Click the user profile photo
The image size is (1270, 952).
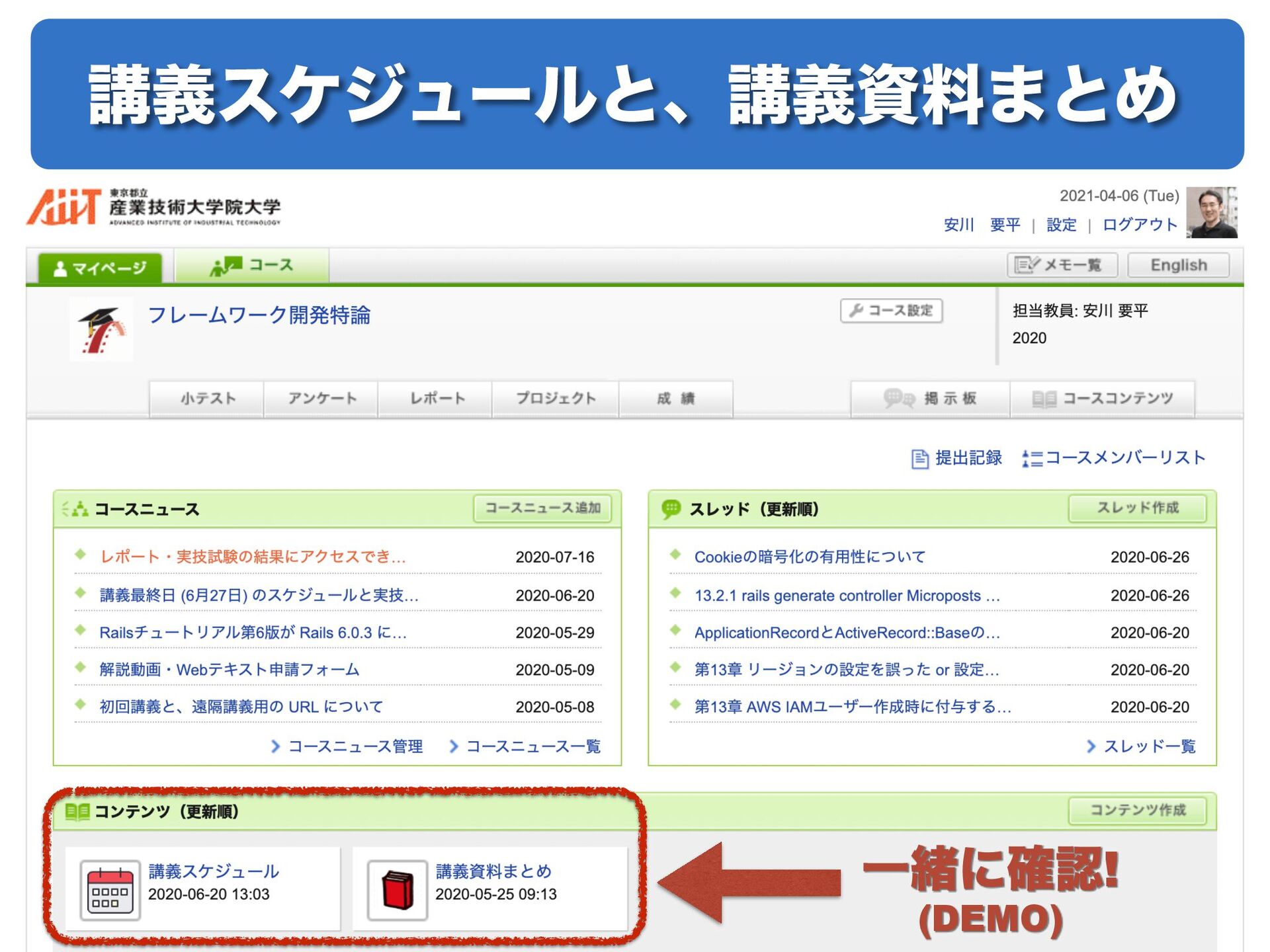[x=1211, y=212]
